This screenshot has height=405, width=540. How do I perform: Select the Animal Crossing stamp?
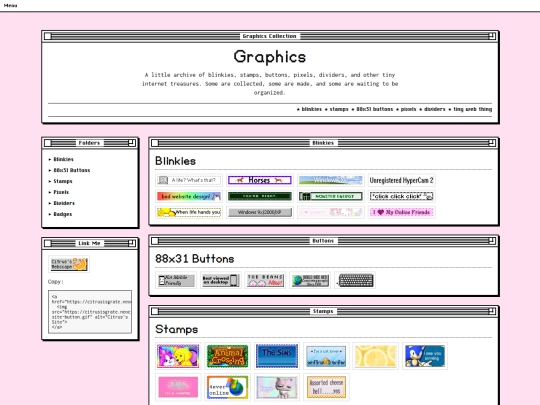point(227,356)
